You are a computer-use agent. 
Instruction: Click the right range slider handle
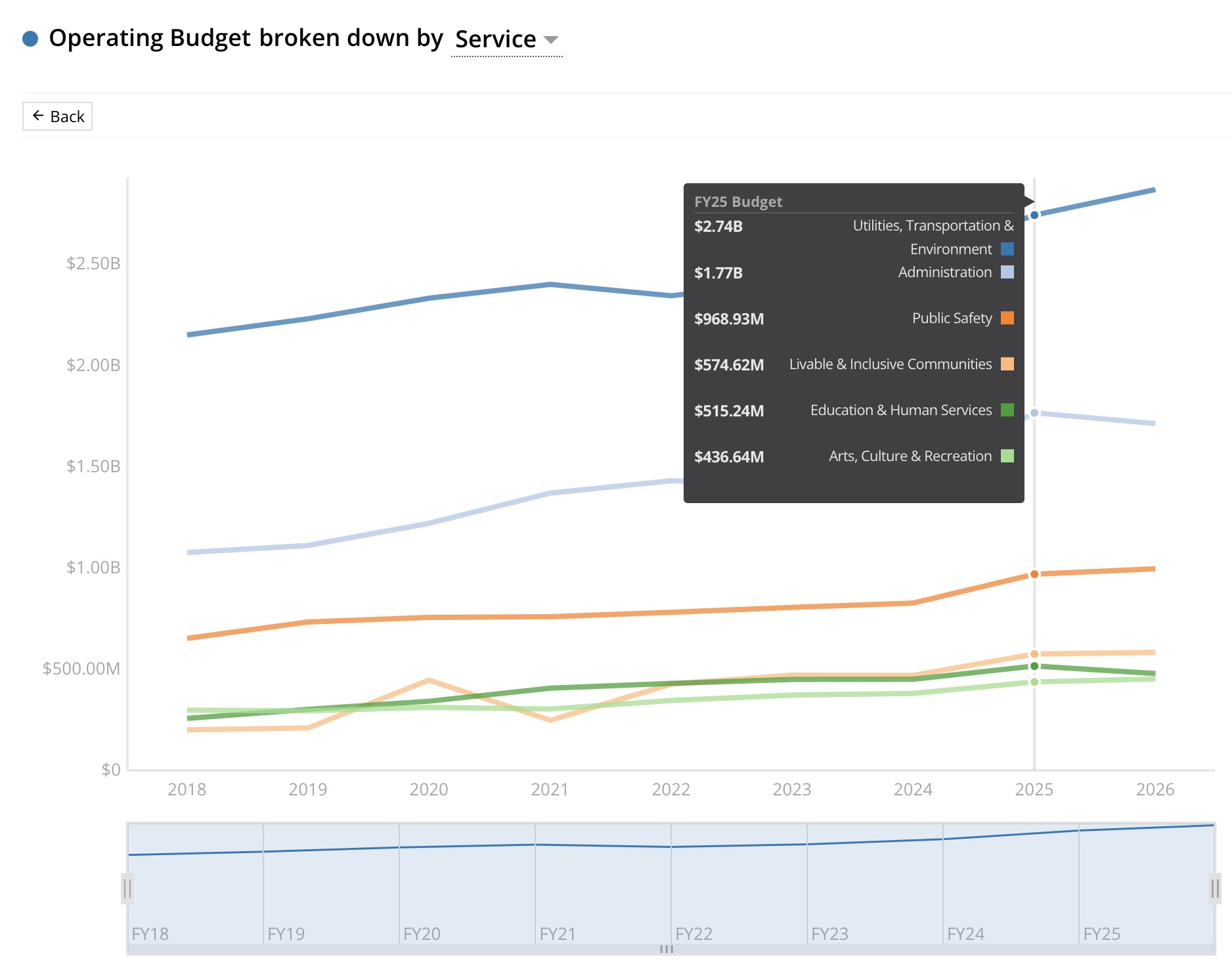[x=1215, y=889]
